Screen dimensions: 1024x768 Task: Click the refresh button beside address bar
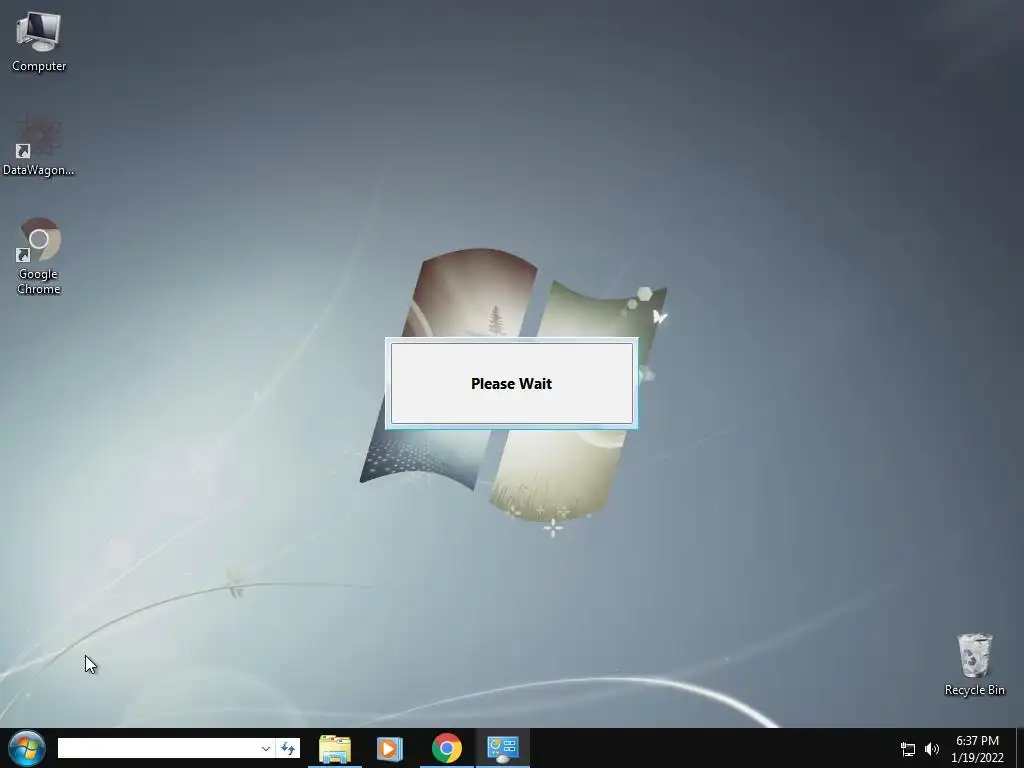click(x=288, y=748)
